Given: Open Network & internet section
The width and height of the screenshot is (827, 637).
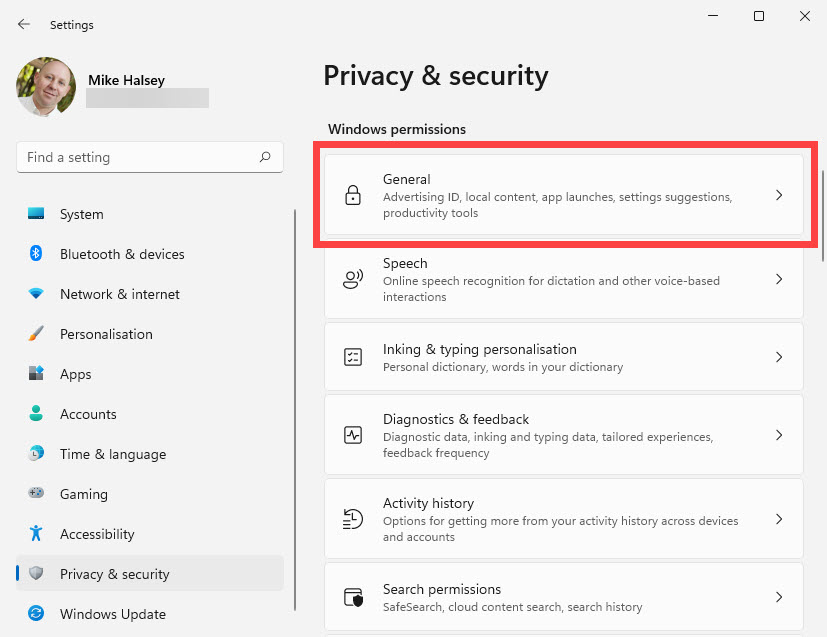Looking at the screenshot, I should coord(150,294).
